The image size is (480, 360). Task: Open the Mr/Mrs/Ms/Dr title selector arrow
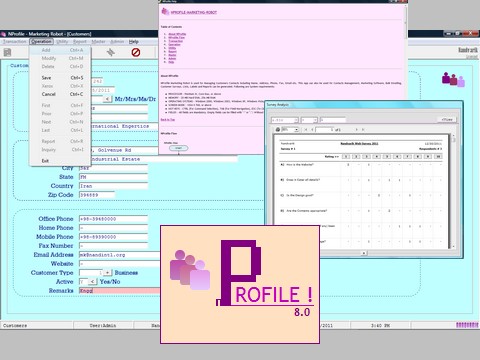107,99
